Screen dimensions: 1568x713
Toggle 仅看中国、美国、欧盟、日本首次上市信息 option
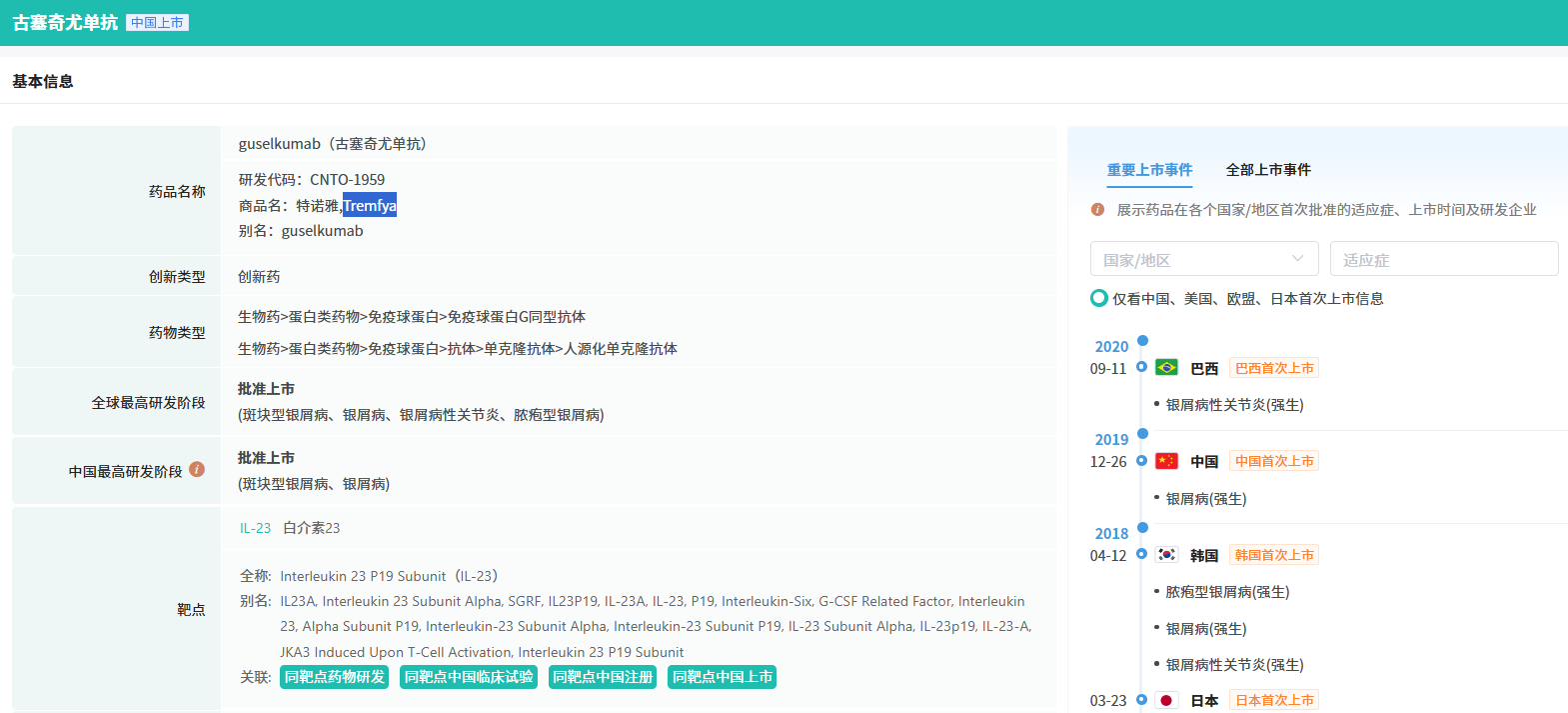[1099, 298]
